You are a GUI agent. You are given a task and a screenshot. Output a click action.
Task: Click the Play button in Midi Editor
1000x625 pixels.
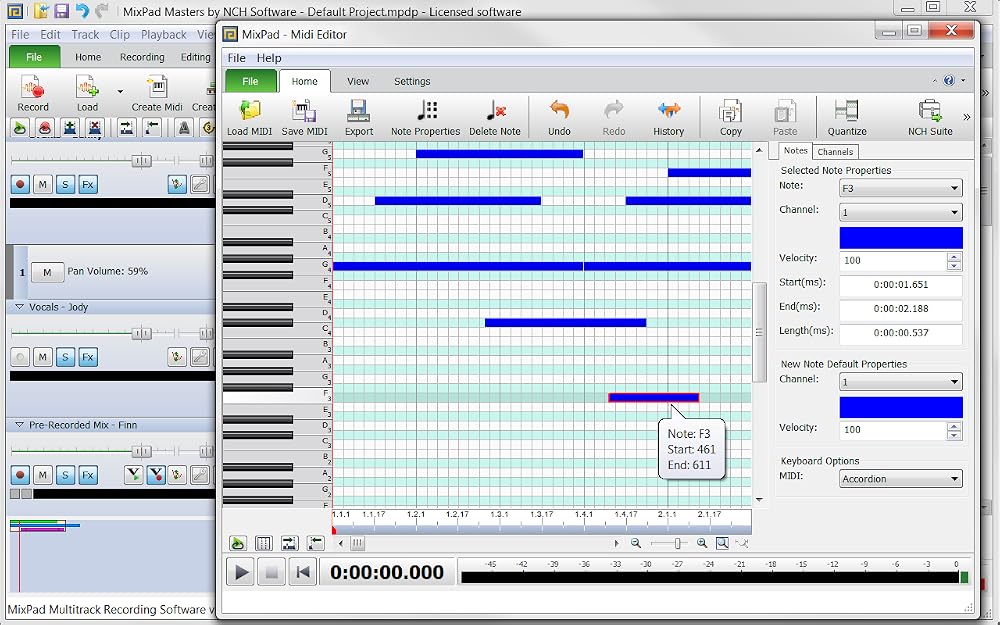tap(240, 572)
